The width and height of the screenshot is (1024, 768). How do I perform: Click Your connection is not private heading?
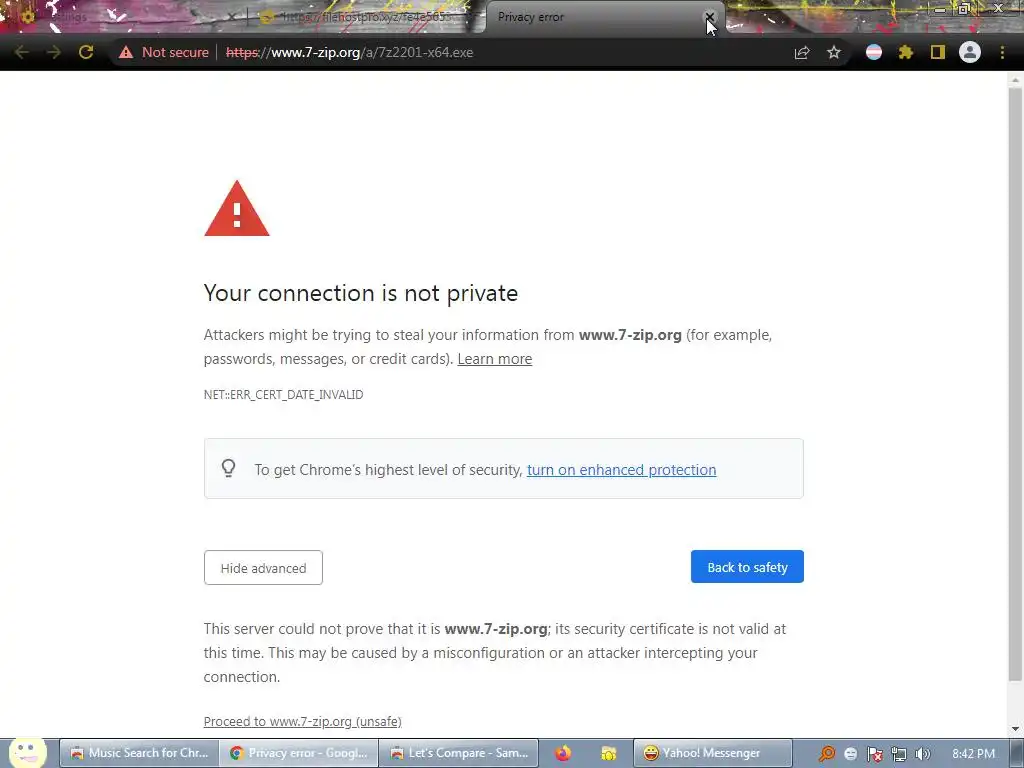click(360, 293)
